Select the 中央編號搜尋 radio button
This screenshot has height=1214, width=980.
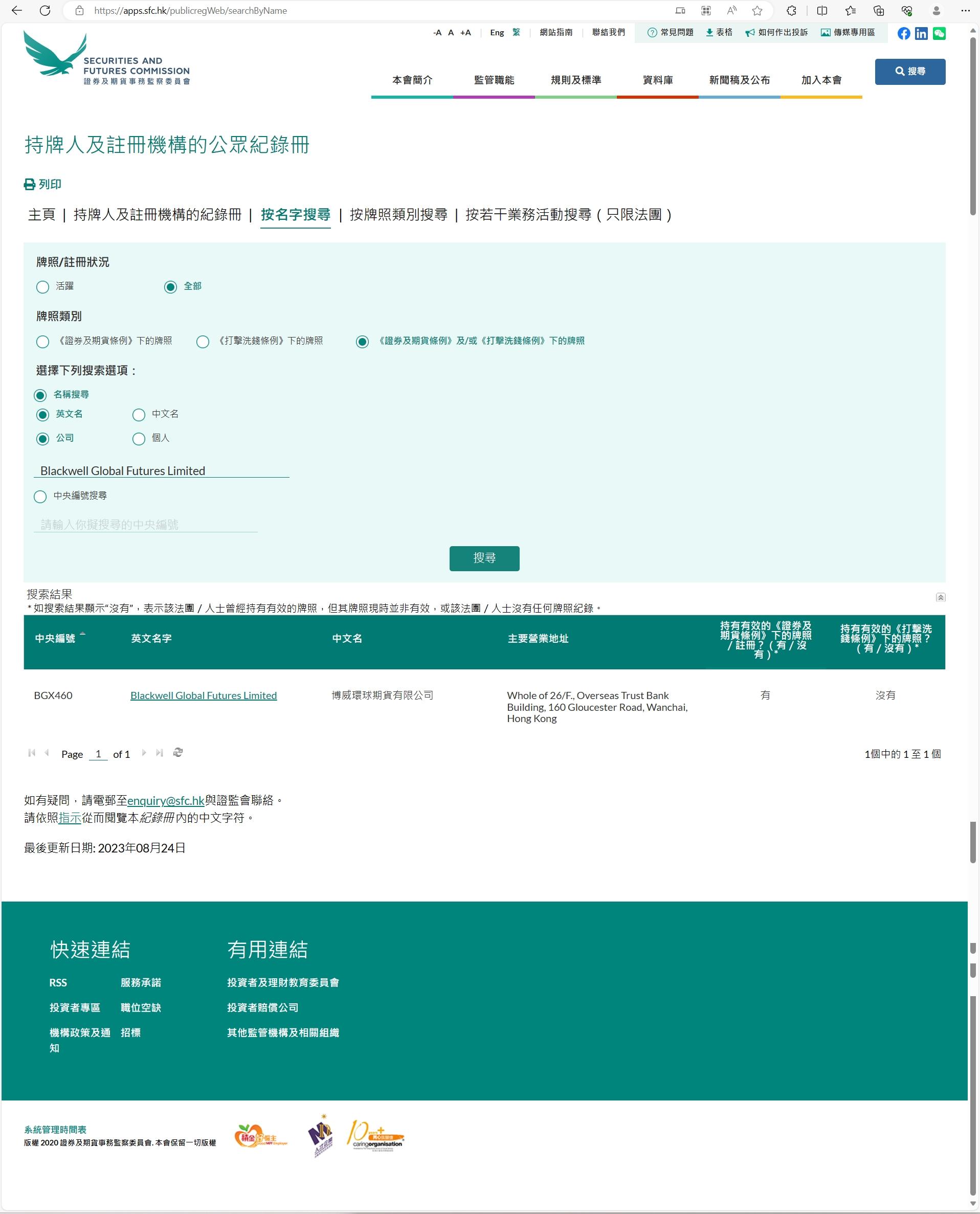(x=40, y=497)
